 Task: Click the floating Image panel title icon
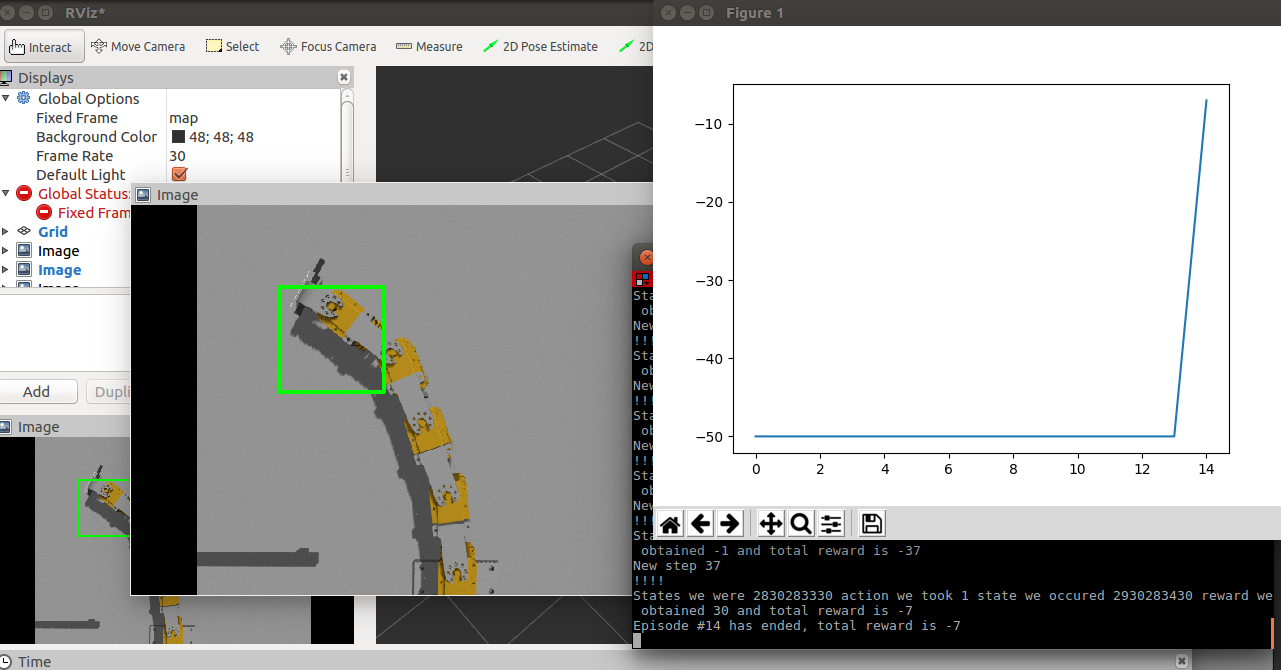click(x=143, y=194)
